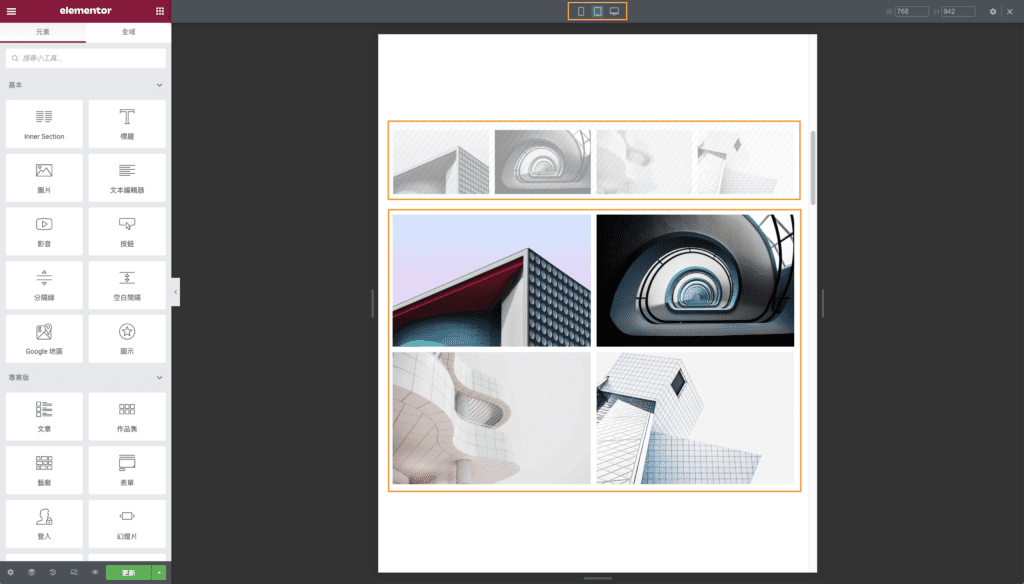Open page settings gear in panel footer
Viewport: 1024px width, 584px height.
(10, 572)
